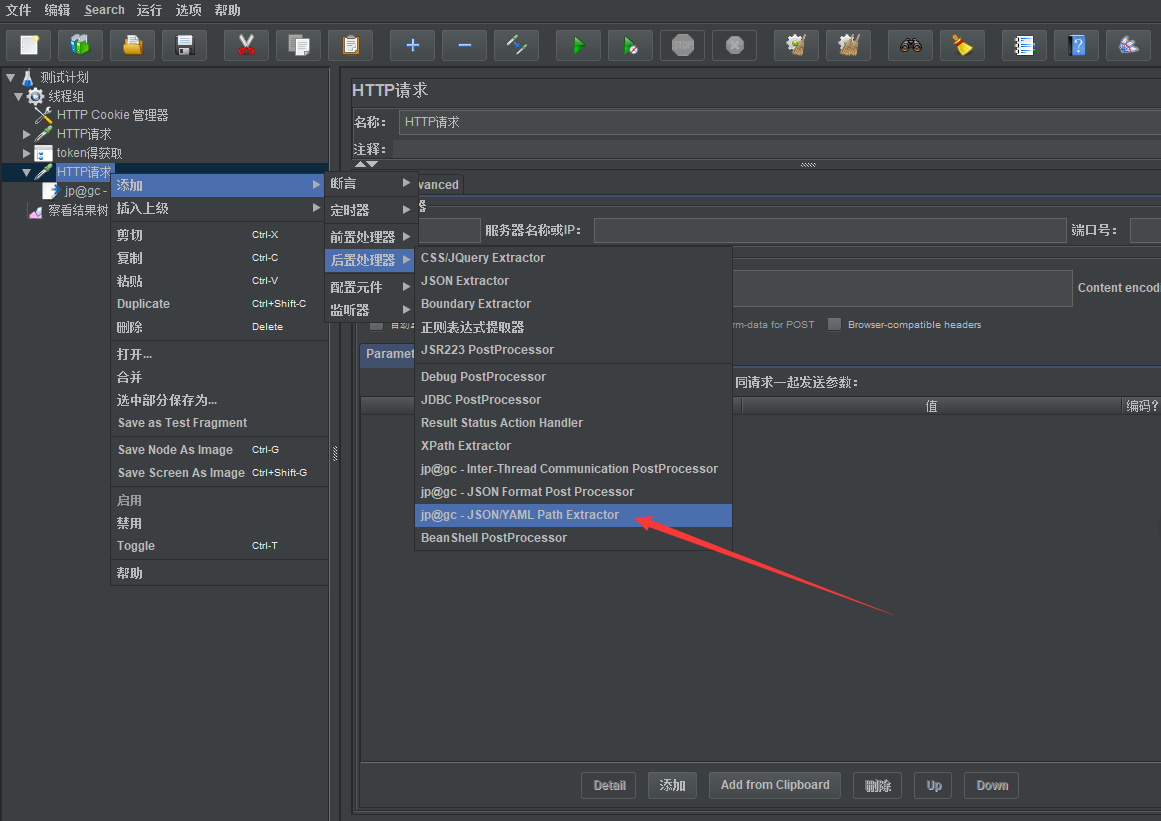Click the Save floppy disk toolbar icon
The image size is (1161, 821).
tap(184, 45)
